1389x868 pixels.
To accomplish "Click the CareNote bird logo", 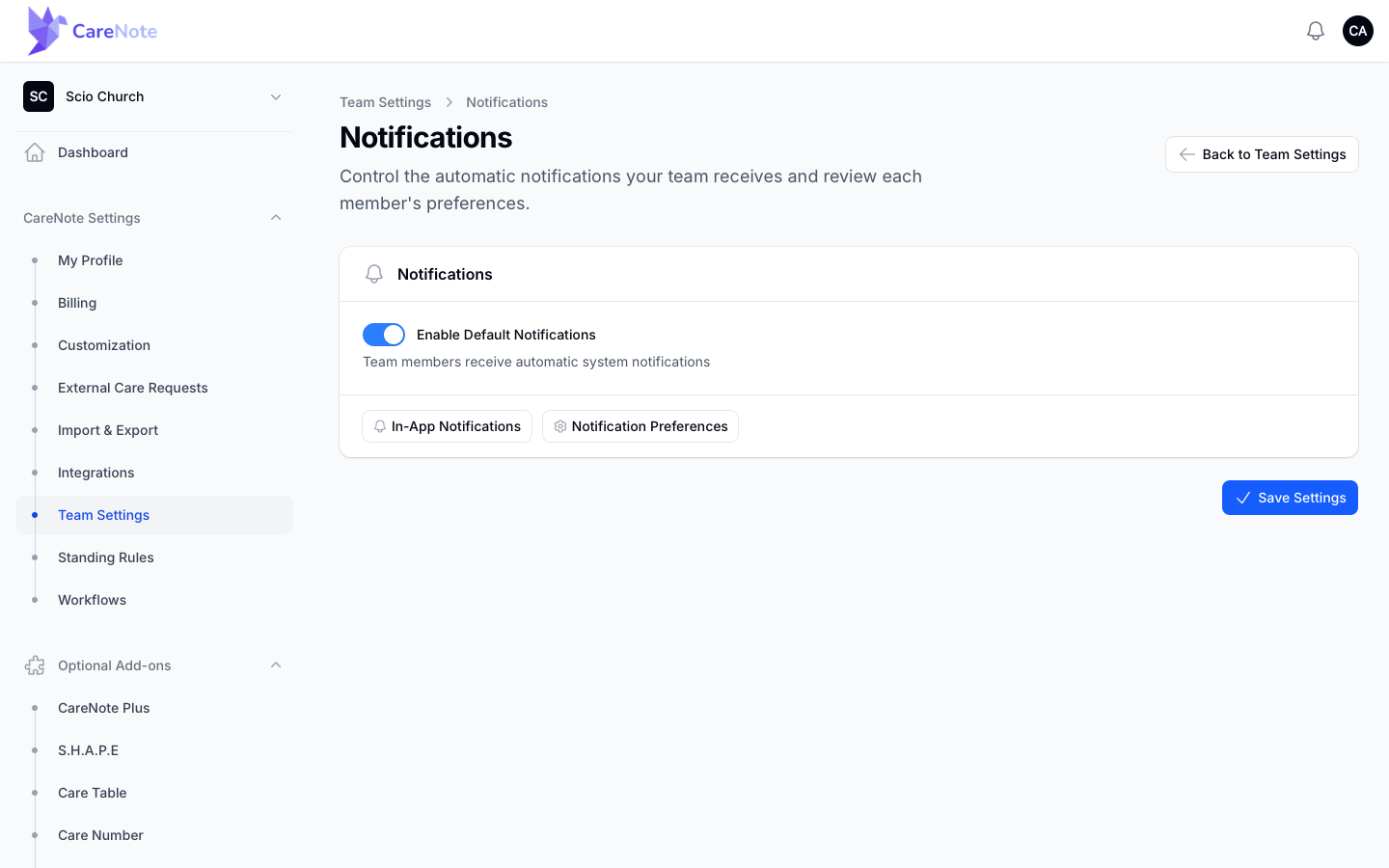I will pyautogui.click(x=46, y=31).
